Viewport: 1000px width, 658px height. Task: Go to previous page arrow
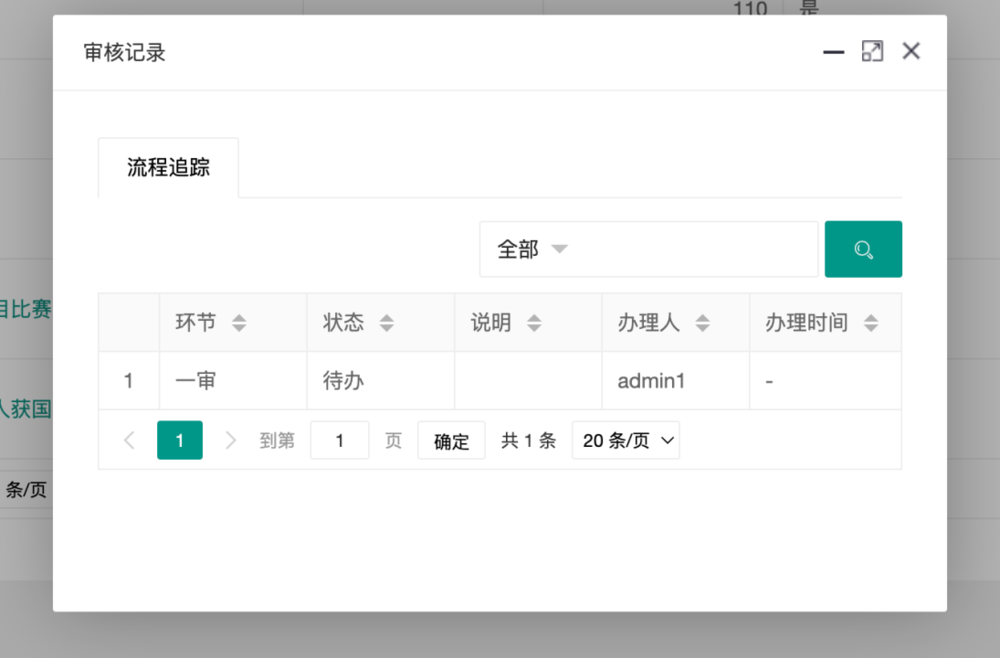(x=129, y=440)
